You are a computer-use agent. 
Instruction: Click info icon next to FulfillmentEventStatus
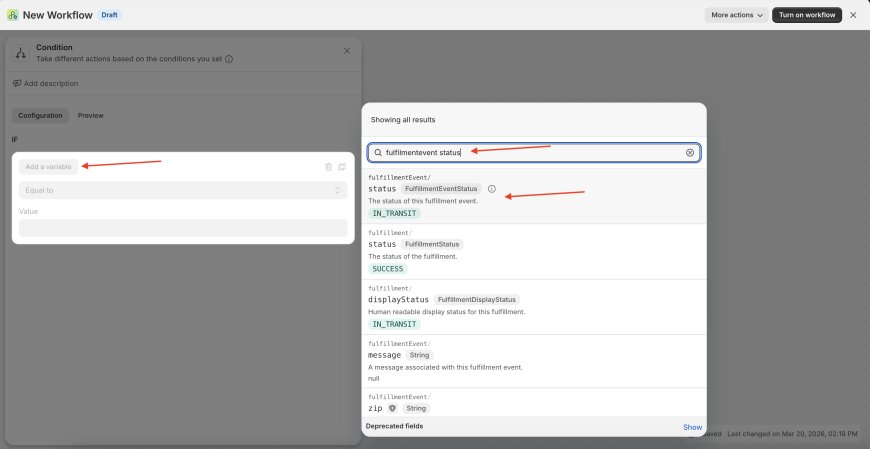tap(491, 189)
